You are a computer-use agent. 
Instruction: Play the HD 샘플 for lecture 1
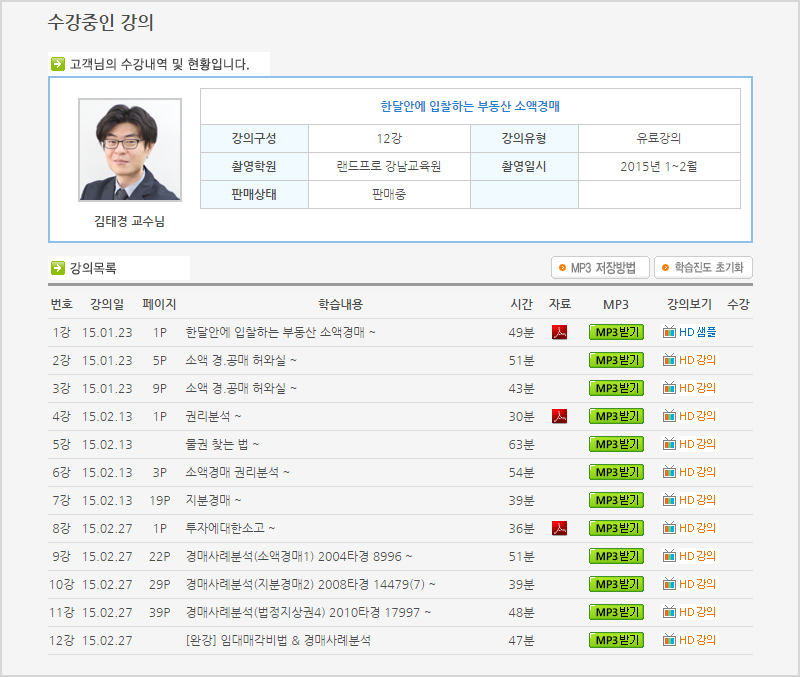pos(690,332)
